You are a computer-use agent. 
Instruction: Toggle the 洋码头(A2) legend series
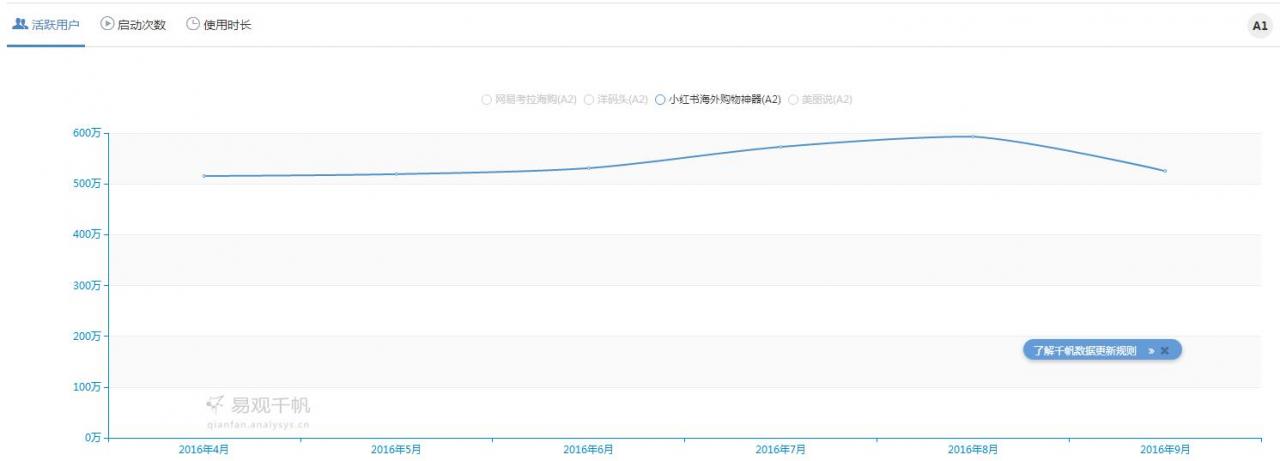coord(616,100)
